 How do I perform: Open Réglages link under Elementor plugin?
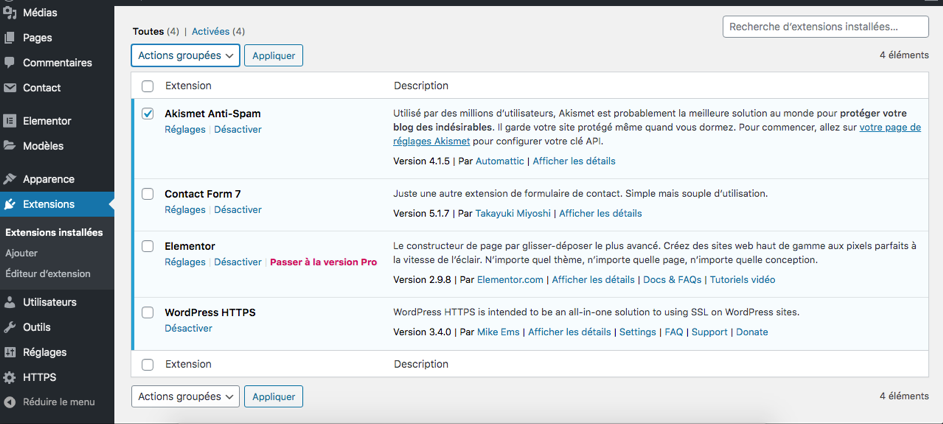coord(185,262)
